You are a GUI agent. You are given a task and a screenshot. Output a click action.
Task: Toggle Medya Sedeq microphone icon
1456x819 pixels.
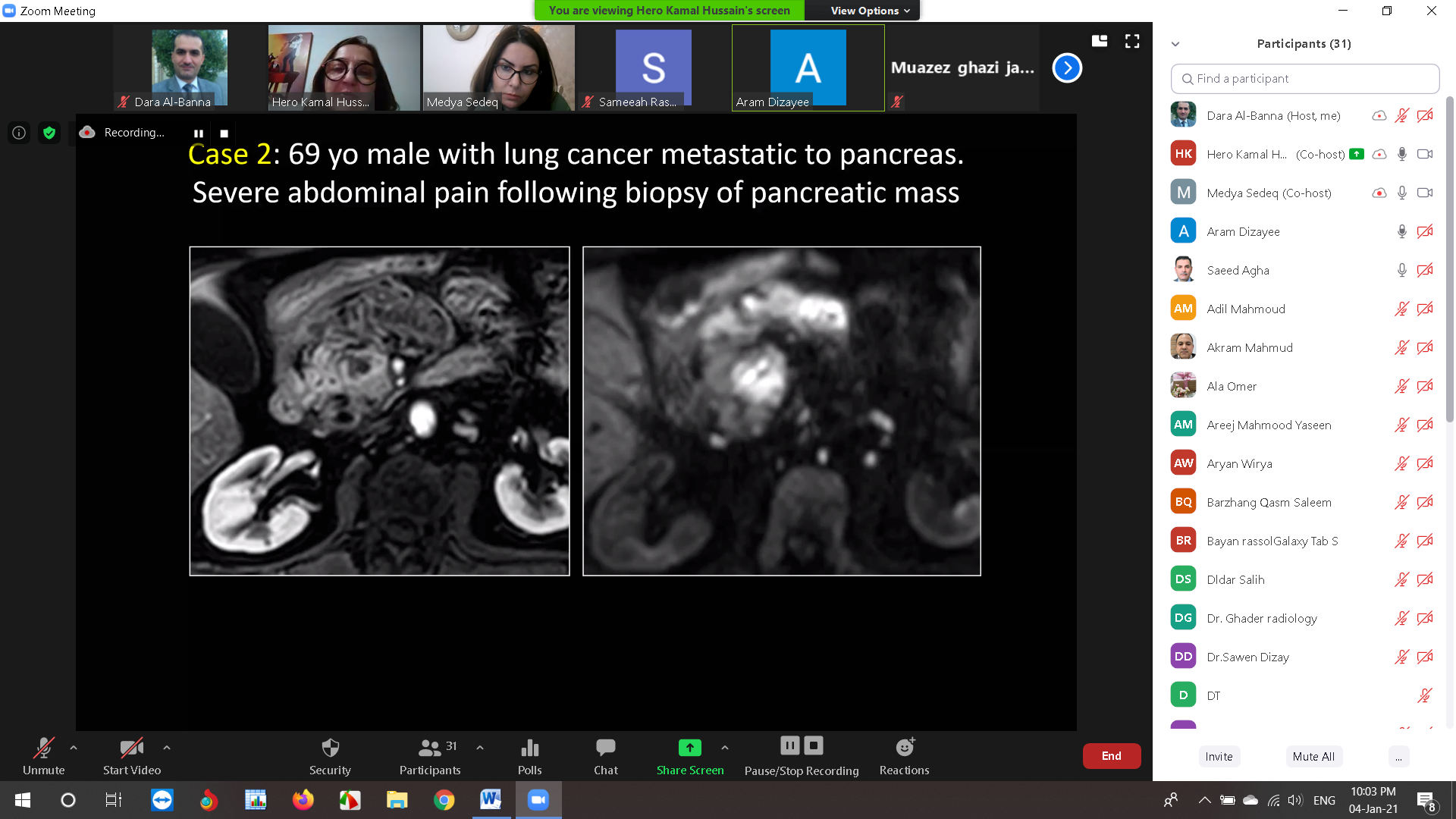click(x=1402, y=193)
